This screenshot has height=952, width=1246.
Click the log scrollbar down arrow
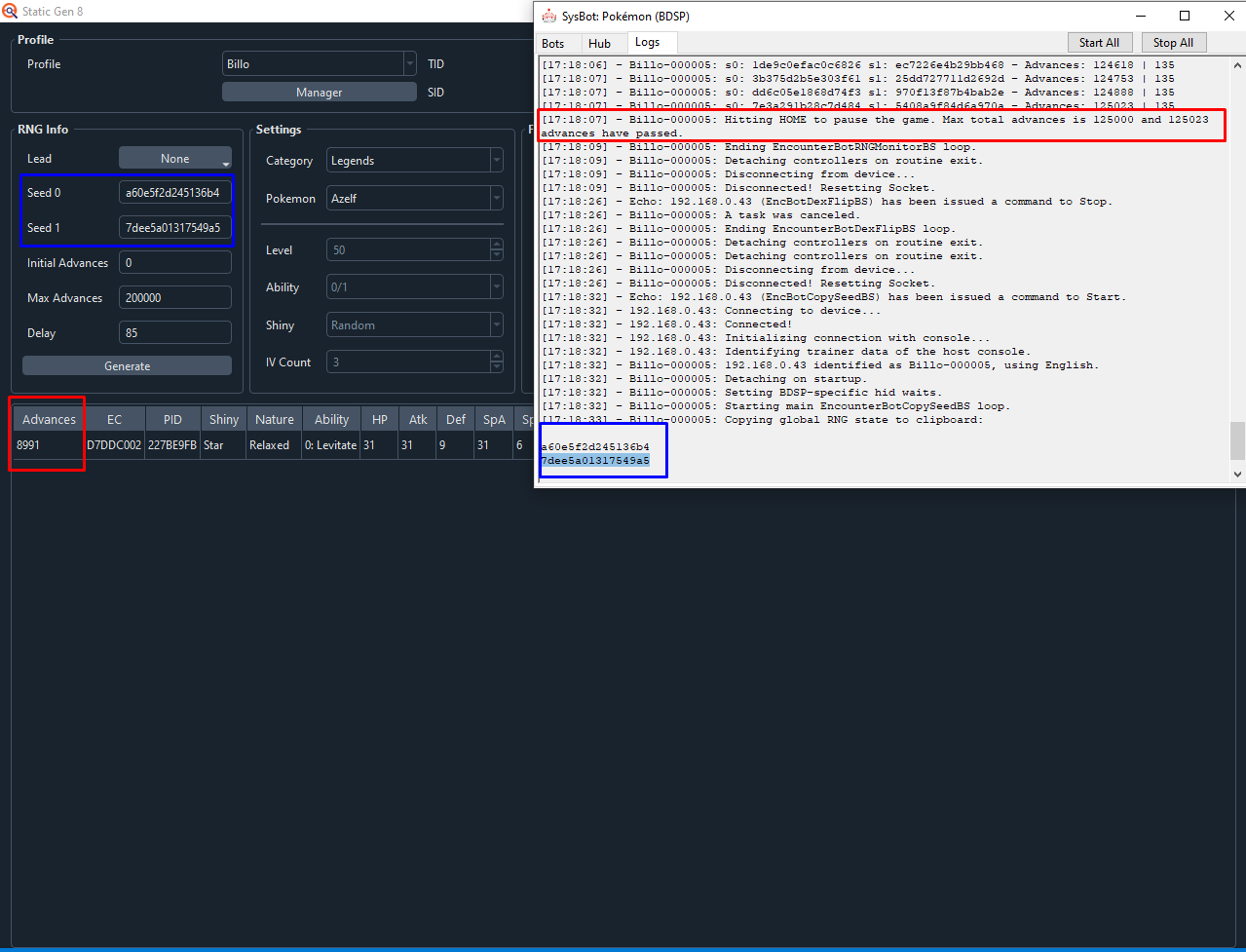1237,475
